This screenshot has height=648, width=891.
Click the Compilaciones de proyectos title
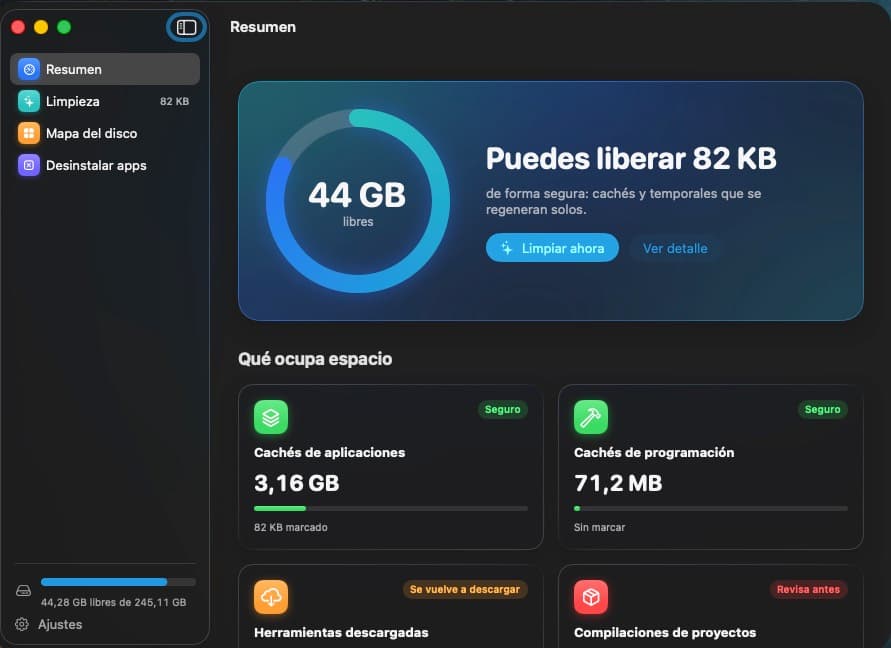pos(665,633)
